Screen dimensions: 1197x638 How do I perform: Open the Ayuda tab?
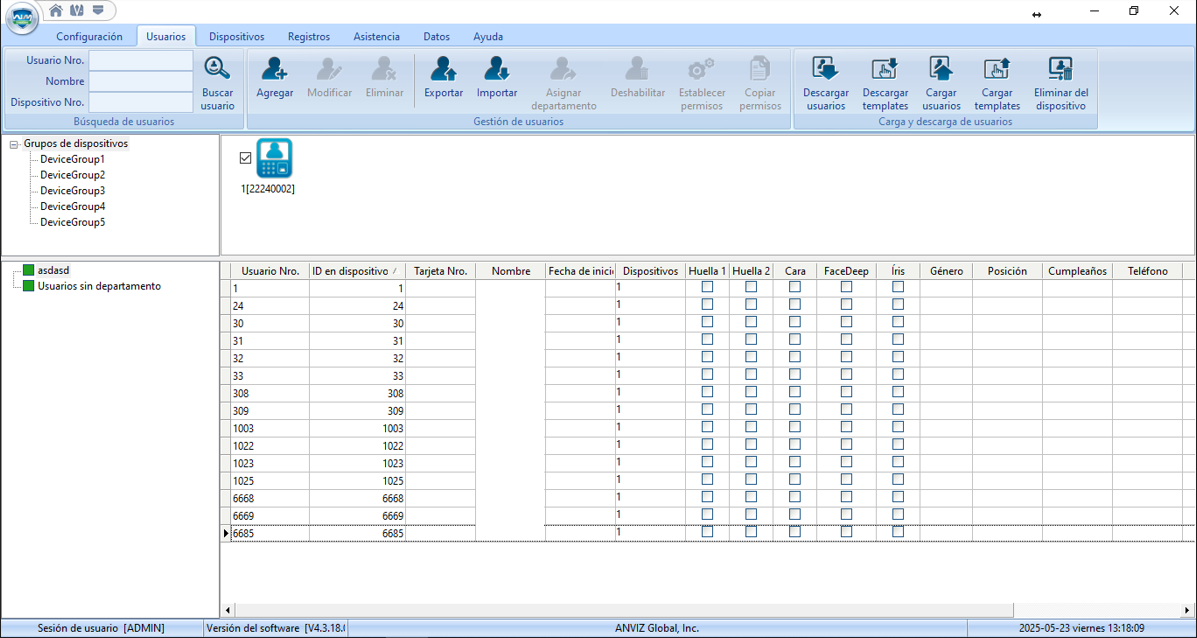pos(488,37)
